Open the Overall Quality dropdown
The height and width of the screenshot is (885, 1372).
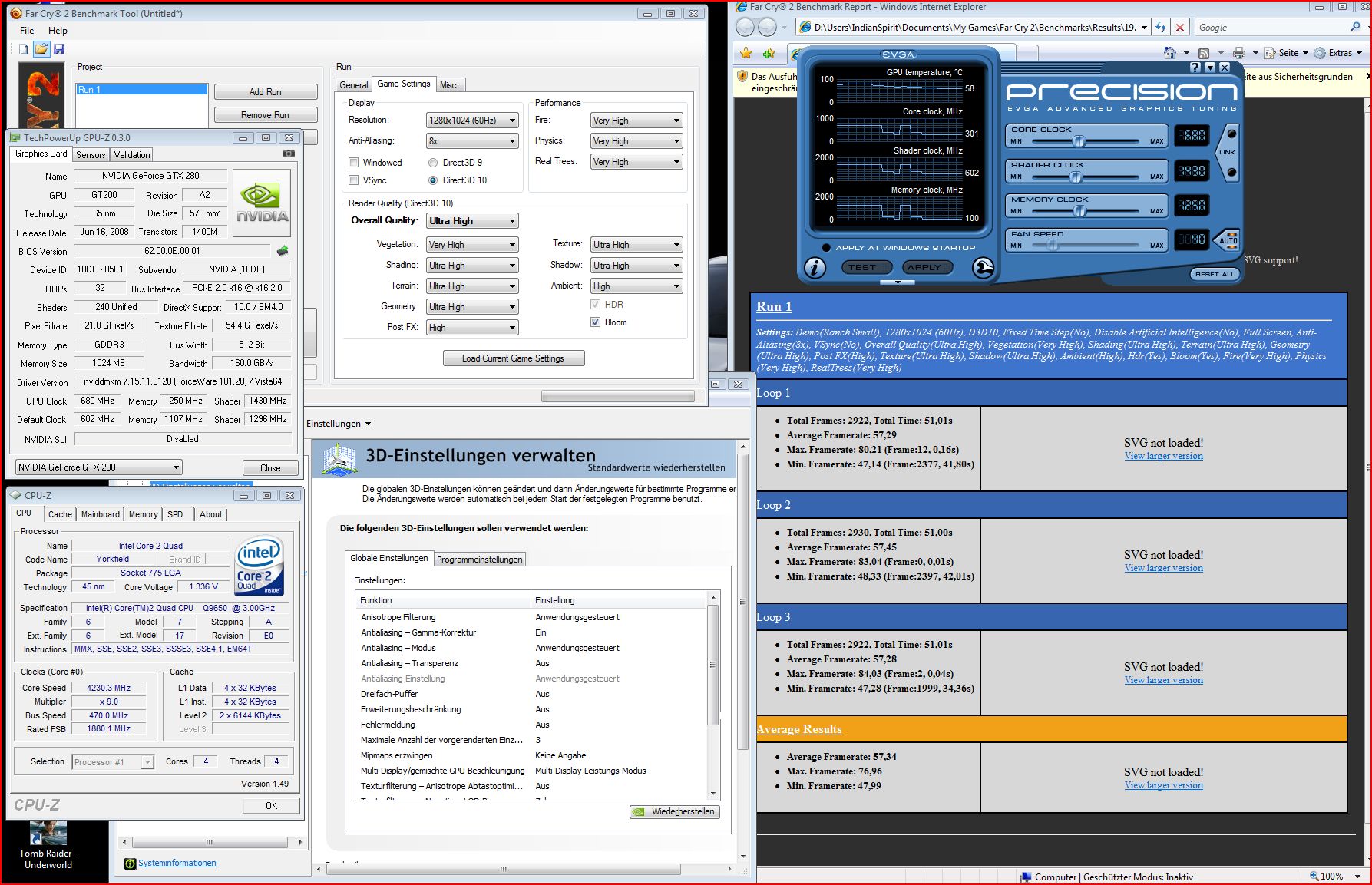point(472,221)
